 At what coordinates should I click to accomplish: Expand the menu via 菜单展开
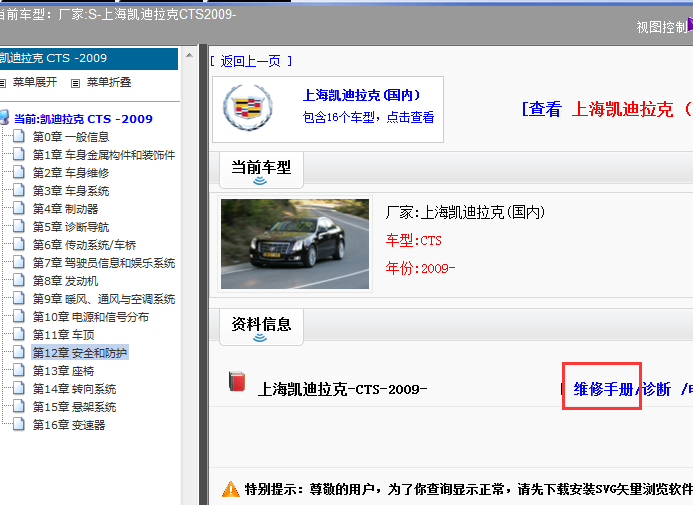click(34, 83)
